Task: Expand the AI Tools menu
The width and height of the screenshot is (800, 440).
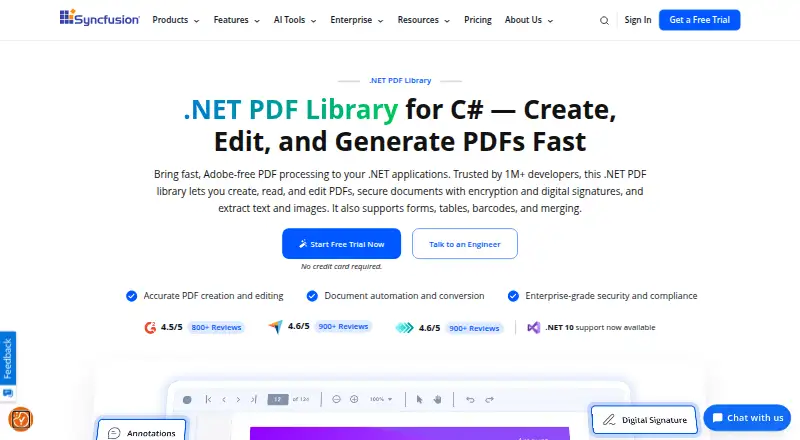Action: [x=295, y=20]
